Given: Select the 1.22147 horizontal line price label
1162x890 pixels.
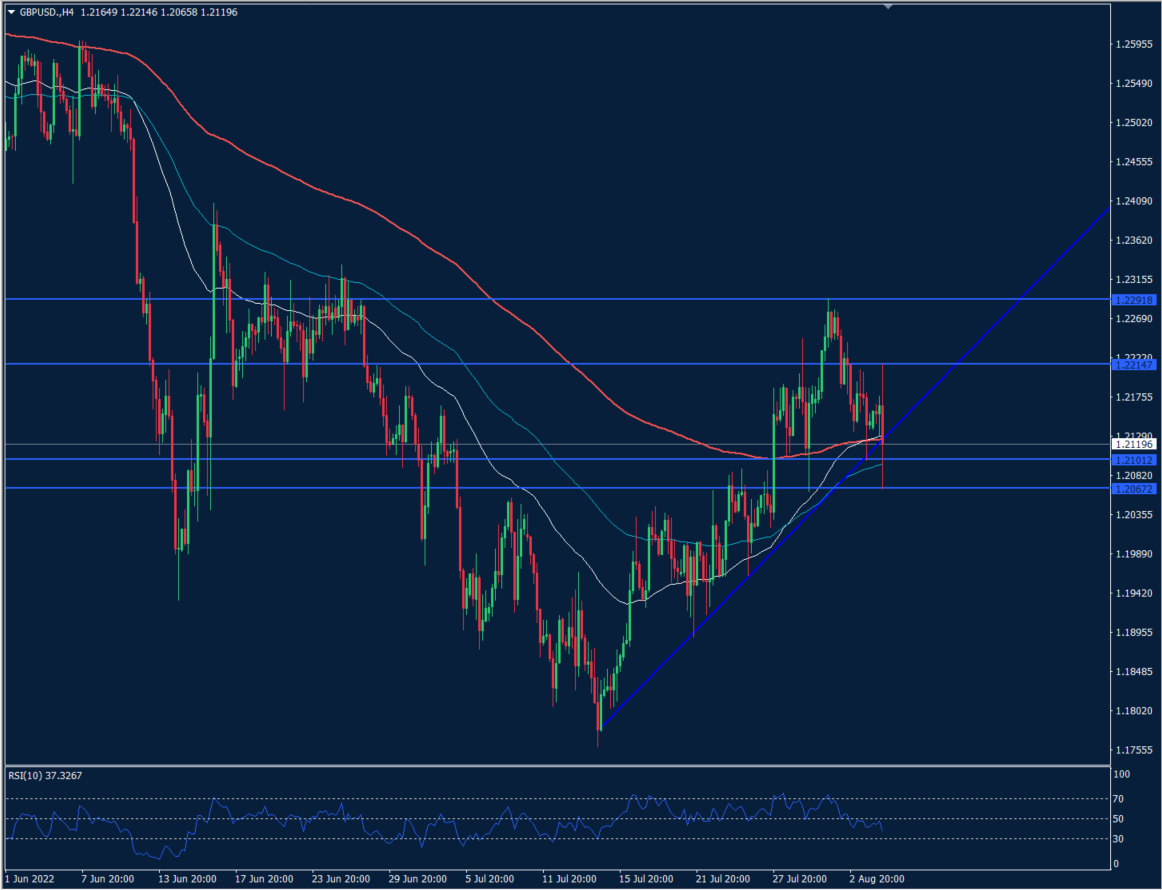Looking at the screenshot, I should (x=1135, y=365).
